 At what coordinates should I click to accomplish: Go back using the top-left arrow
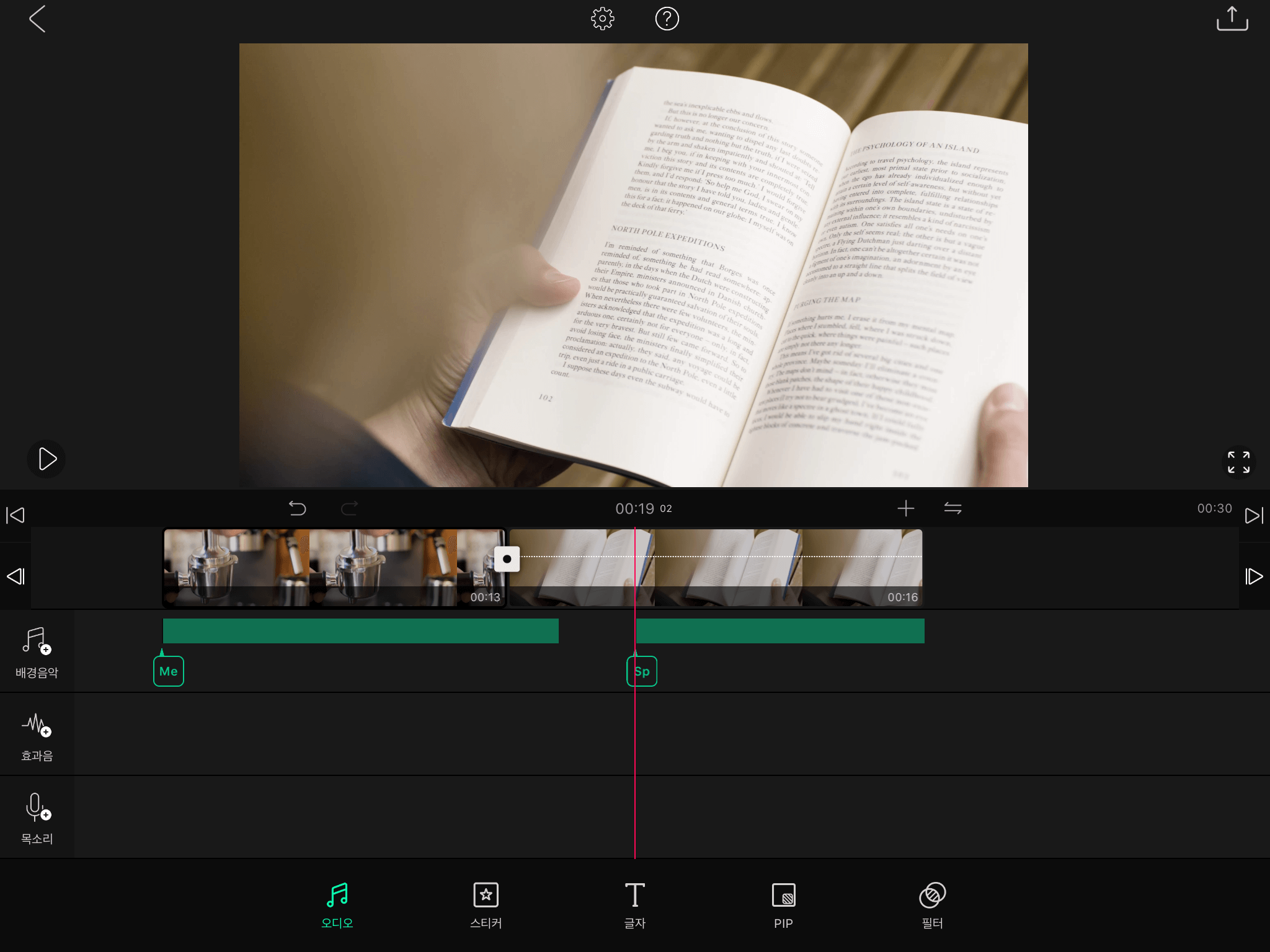coord(37,19)
